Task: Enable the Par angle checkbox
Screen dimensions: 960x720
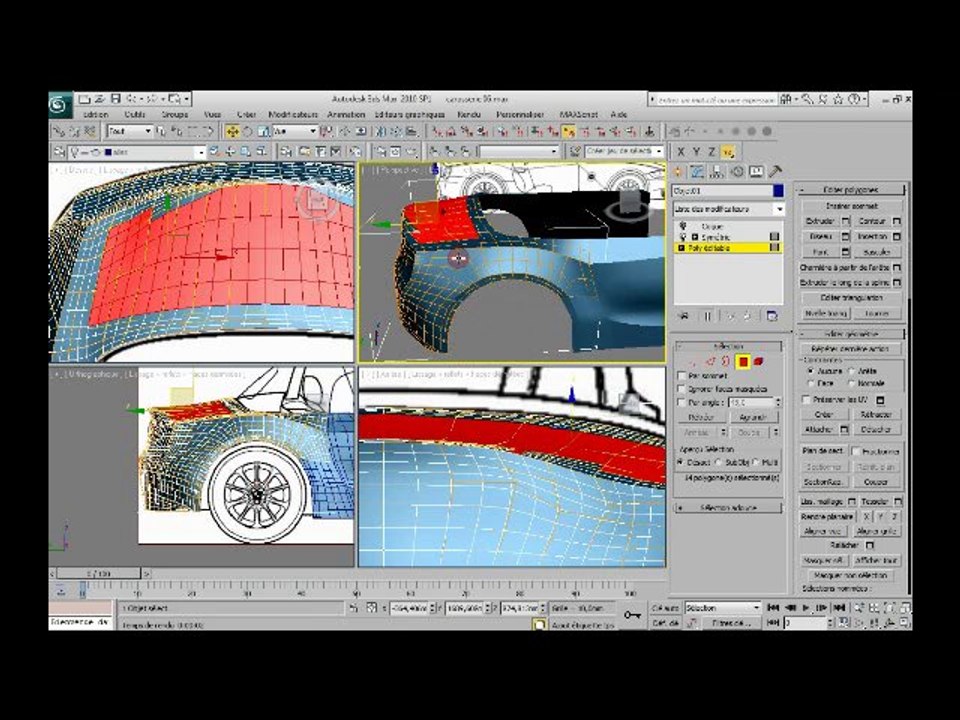Action: coord(681,402)
